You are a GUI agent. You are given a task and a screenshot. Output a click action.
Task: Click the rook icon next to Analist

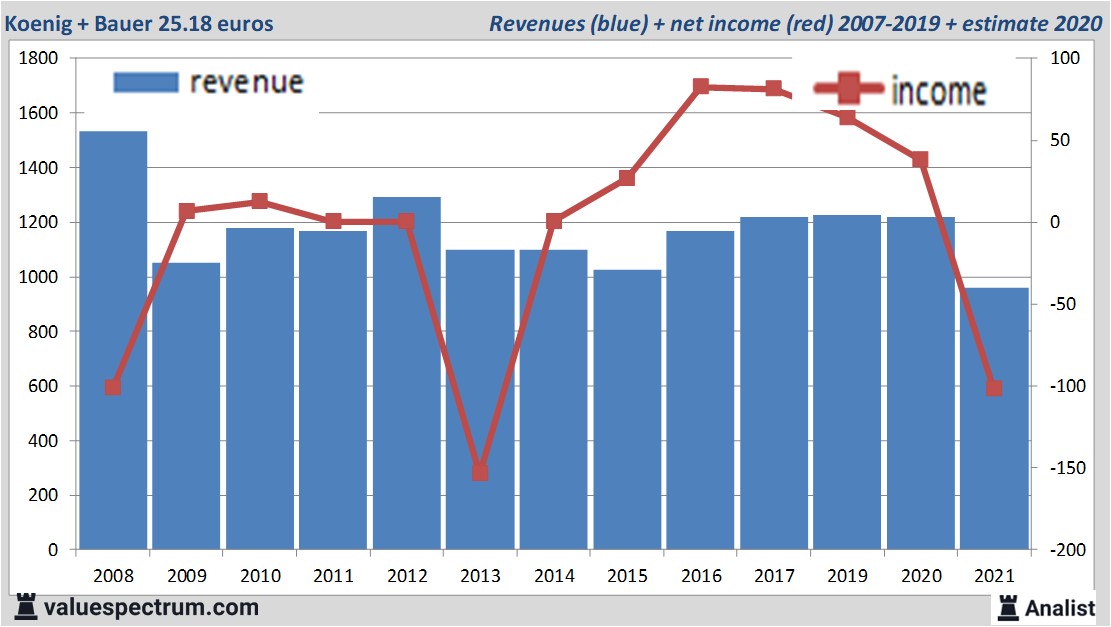coord(1006,606)
